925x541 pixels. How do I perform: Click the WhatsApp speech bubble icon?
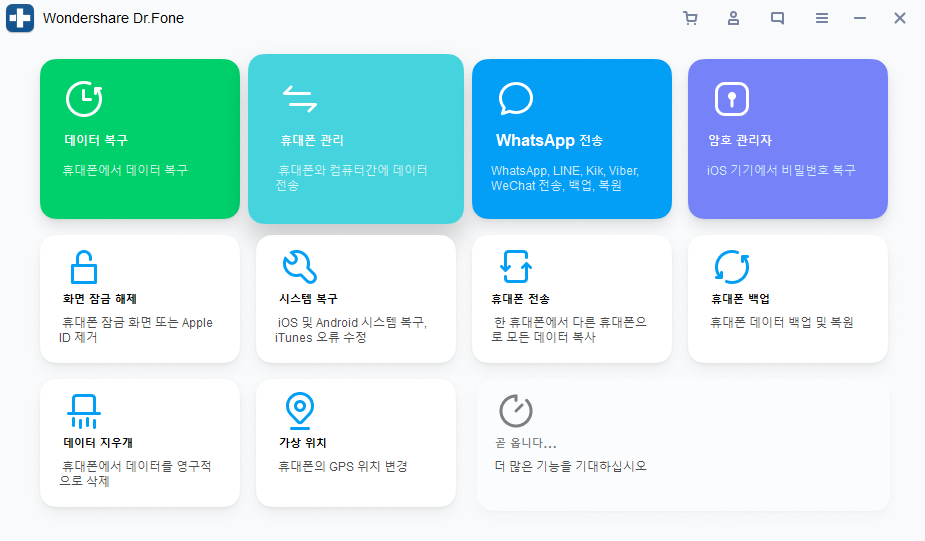point(516,99)
